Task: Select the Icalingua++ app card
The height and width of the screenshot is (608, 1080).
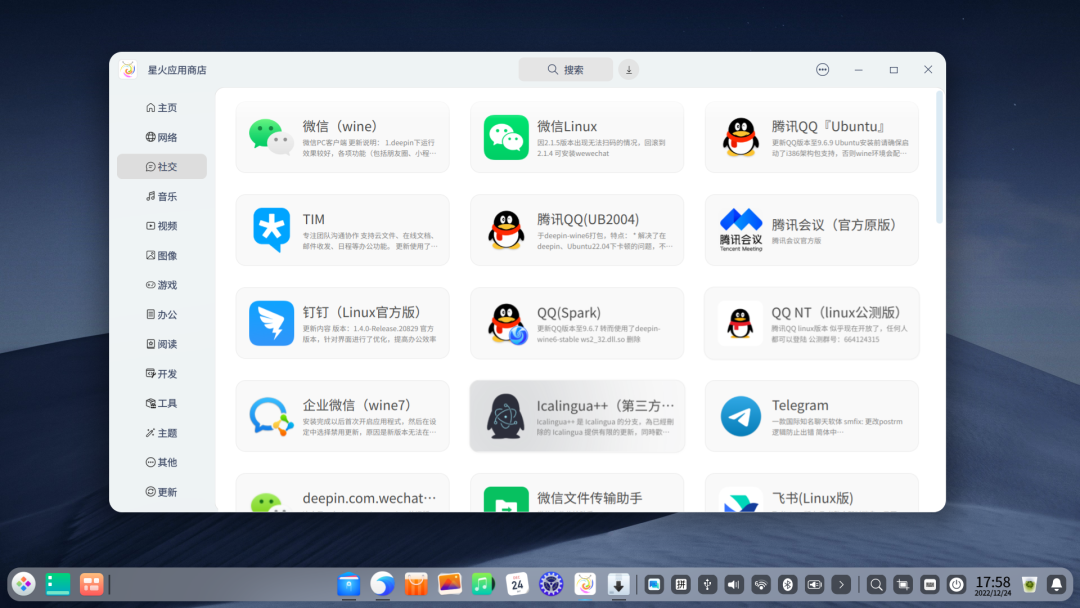Action: [577, 416]
